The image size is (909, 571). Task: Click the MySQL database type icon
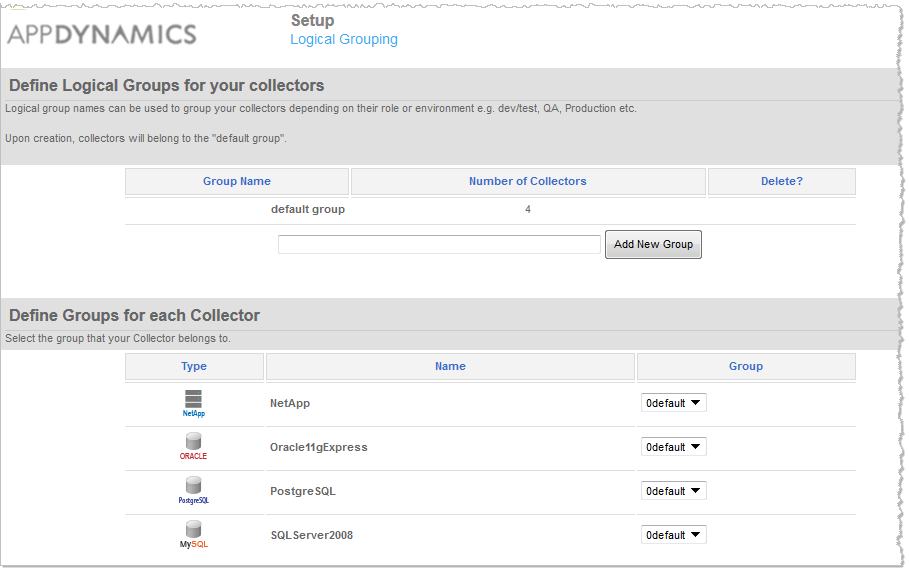193,534
